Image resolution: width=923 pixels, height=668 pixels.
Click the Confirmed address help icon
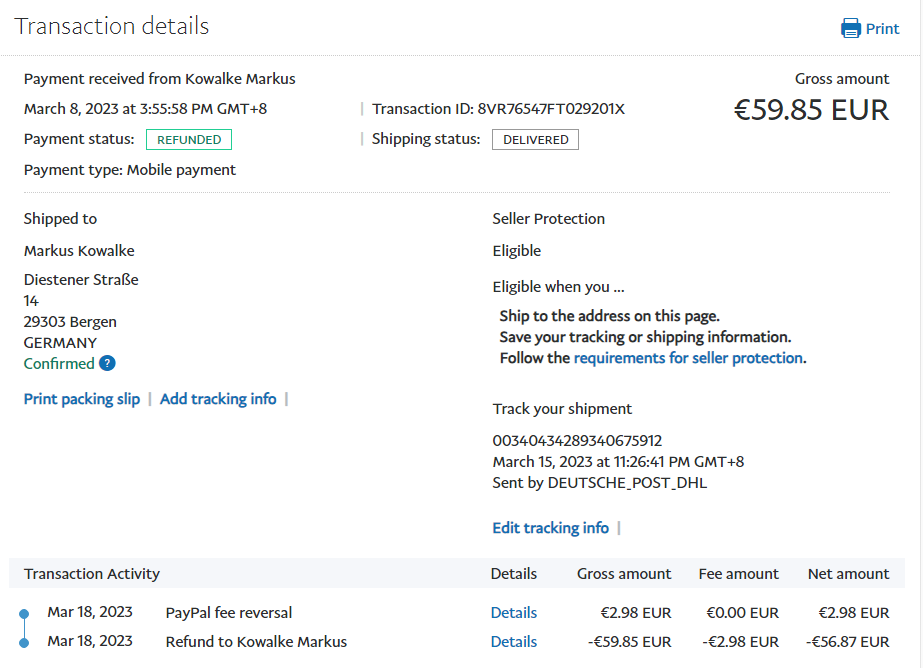[107, 364]
